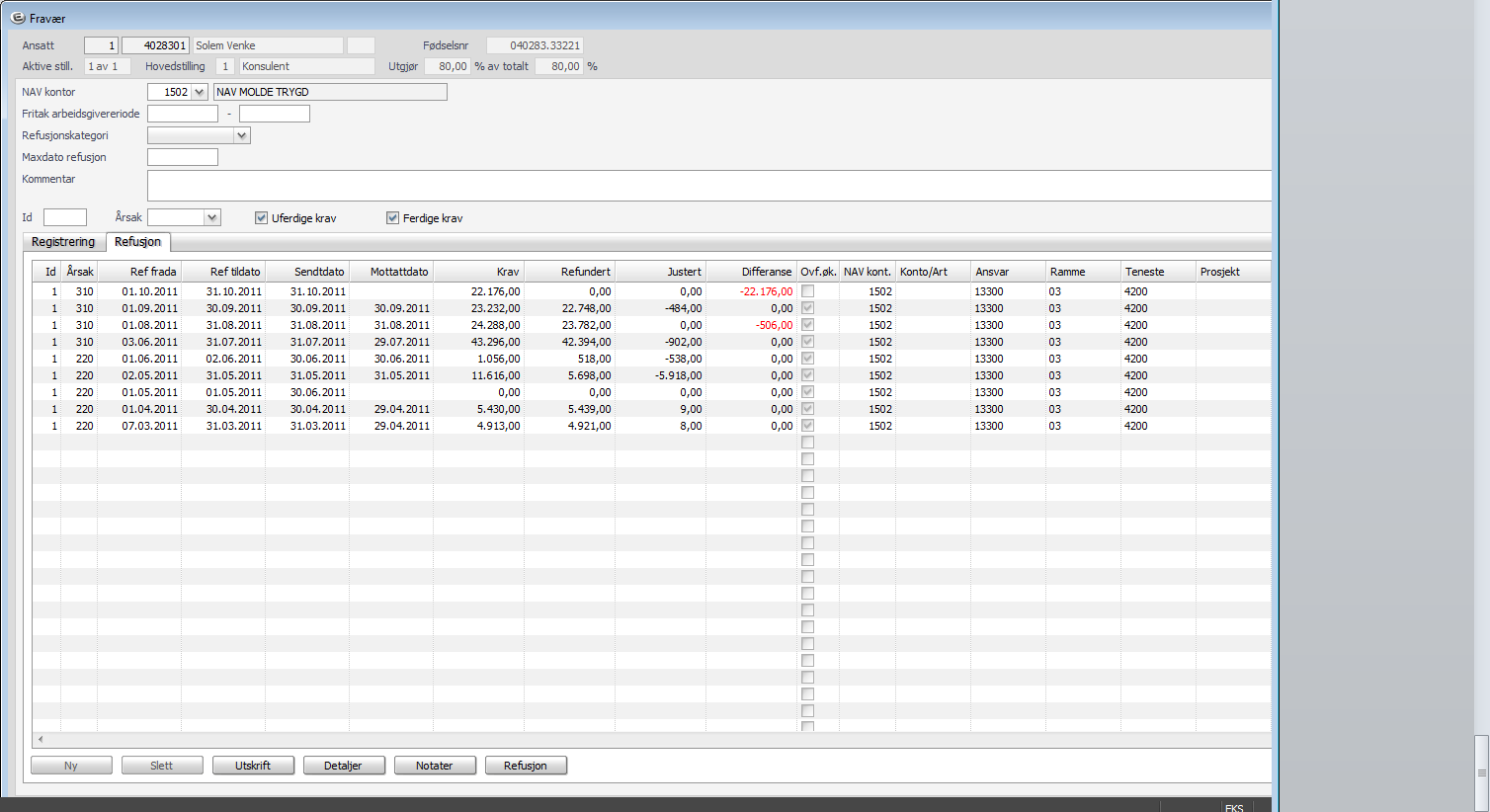The width and height of the screenshot is (1490, 812).
Task: Click the Refundert column header
Action: click(x=570, y=272)
